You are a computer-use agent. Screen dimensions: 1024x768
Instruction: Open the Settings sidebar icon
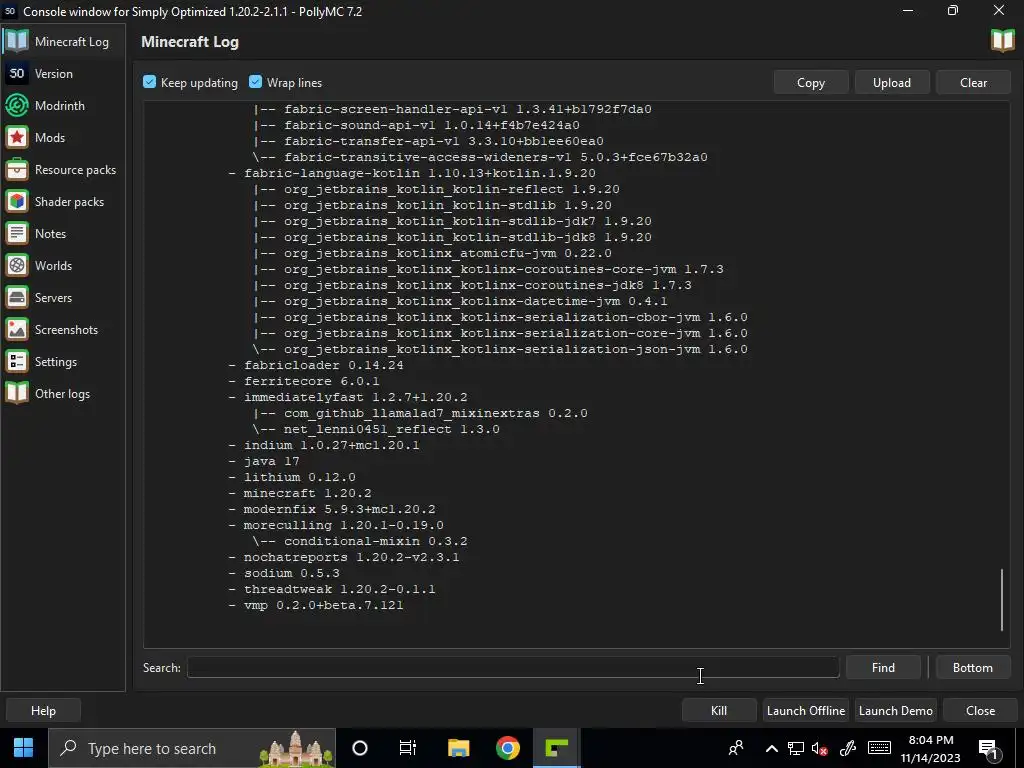click(17, 361)
